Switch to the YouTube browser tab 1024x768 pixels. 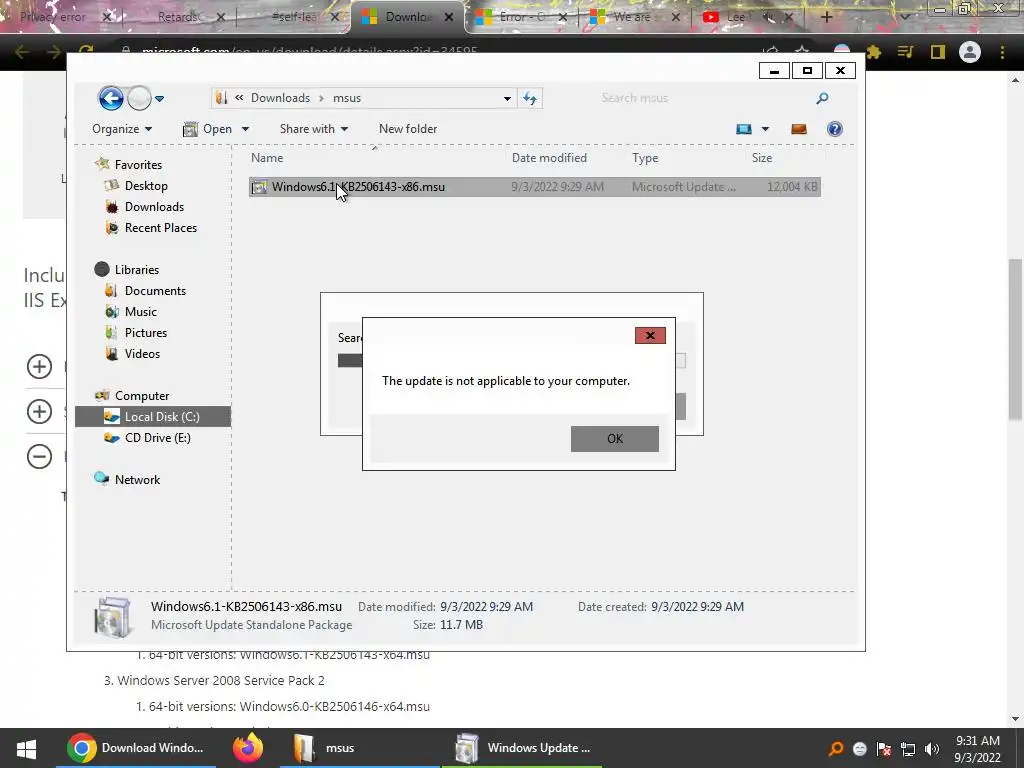point(746,17)
